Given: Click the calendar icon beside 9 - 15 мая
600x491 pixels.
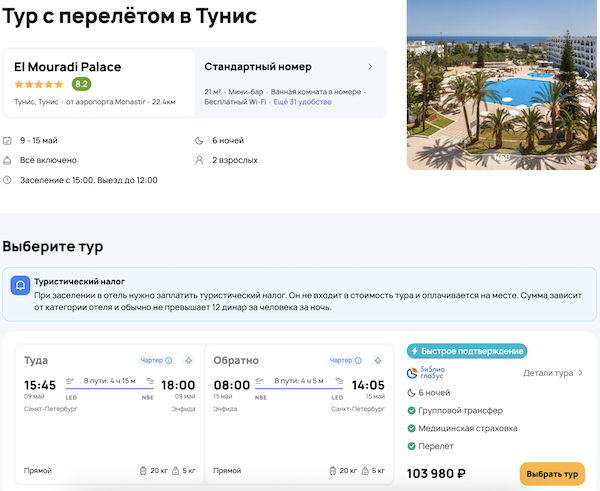Looking at the screenshot, I should 8,141.
